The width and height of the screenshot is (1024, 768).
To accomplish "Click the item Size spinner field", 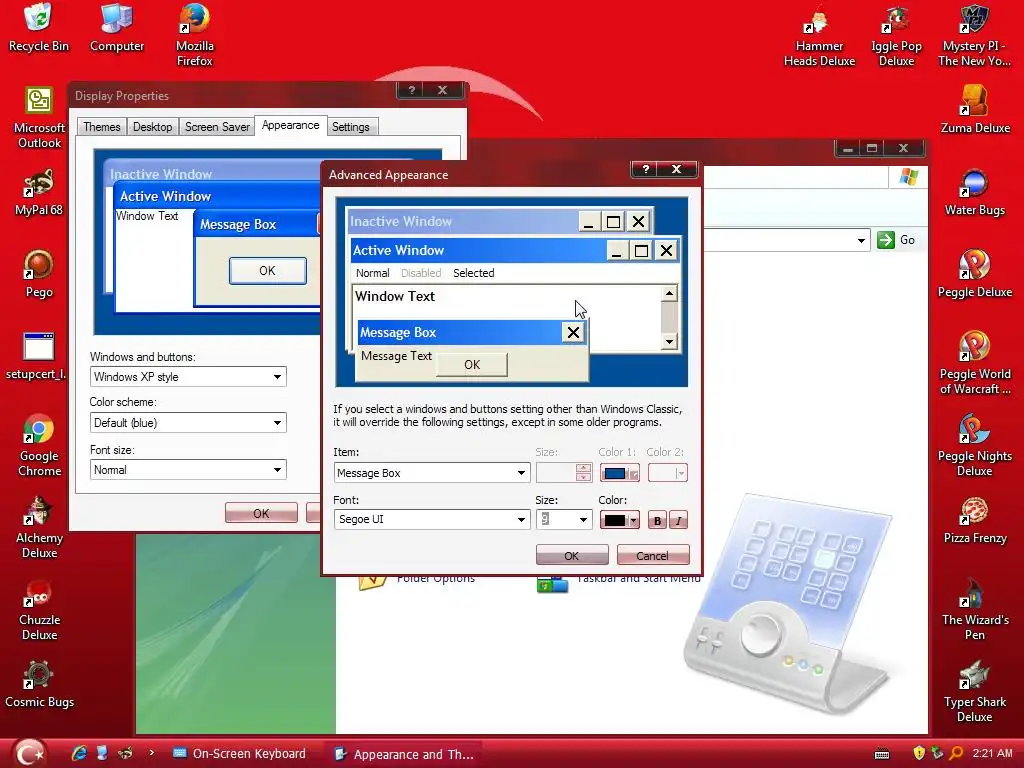I will tap(564, 473).
